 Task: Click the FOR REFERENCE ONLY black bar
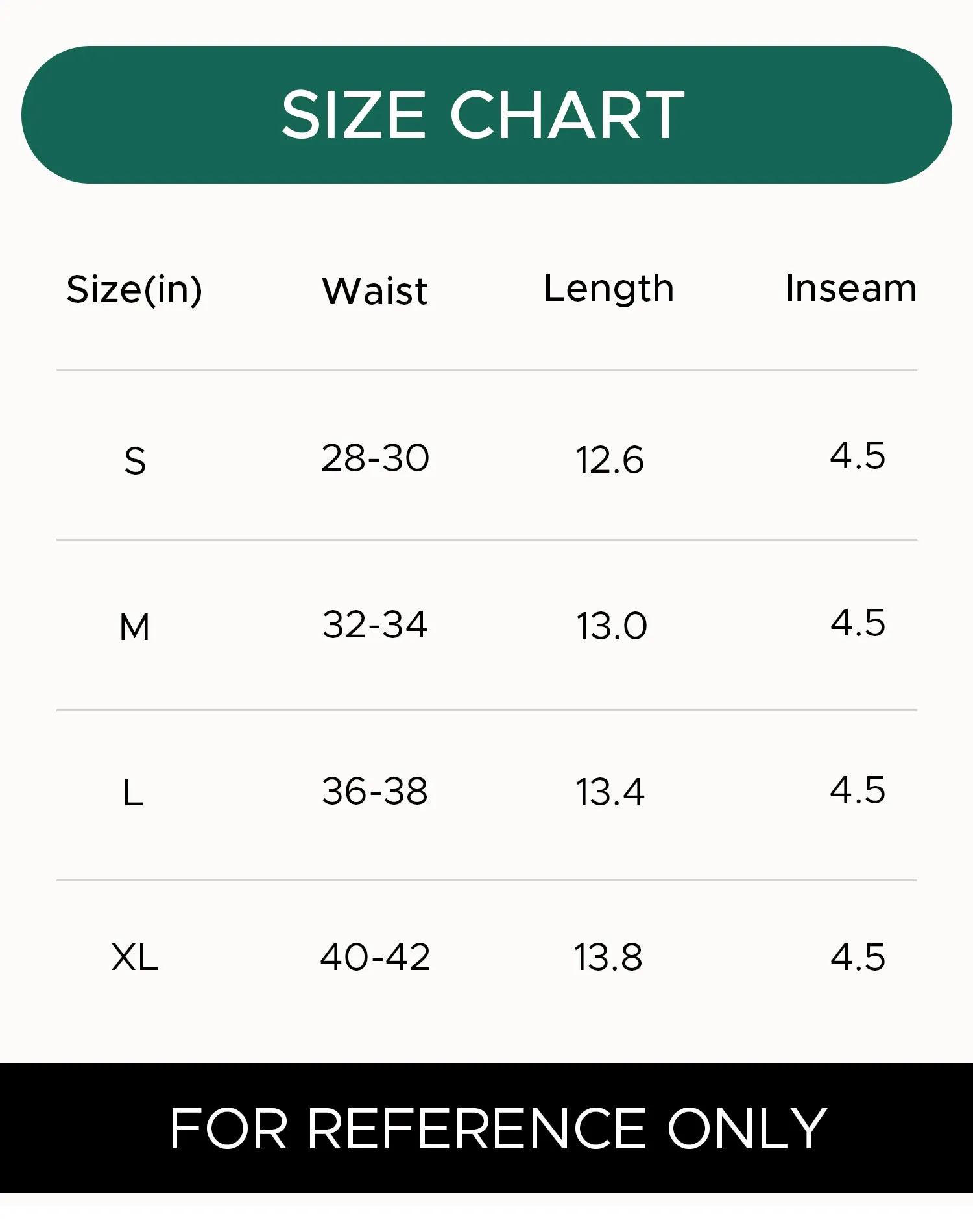[x=486, y=1128]
